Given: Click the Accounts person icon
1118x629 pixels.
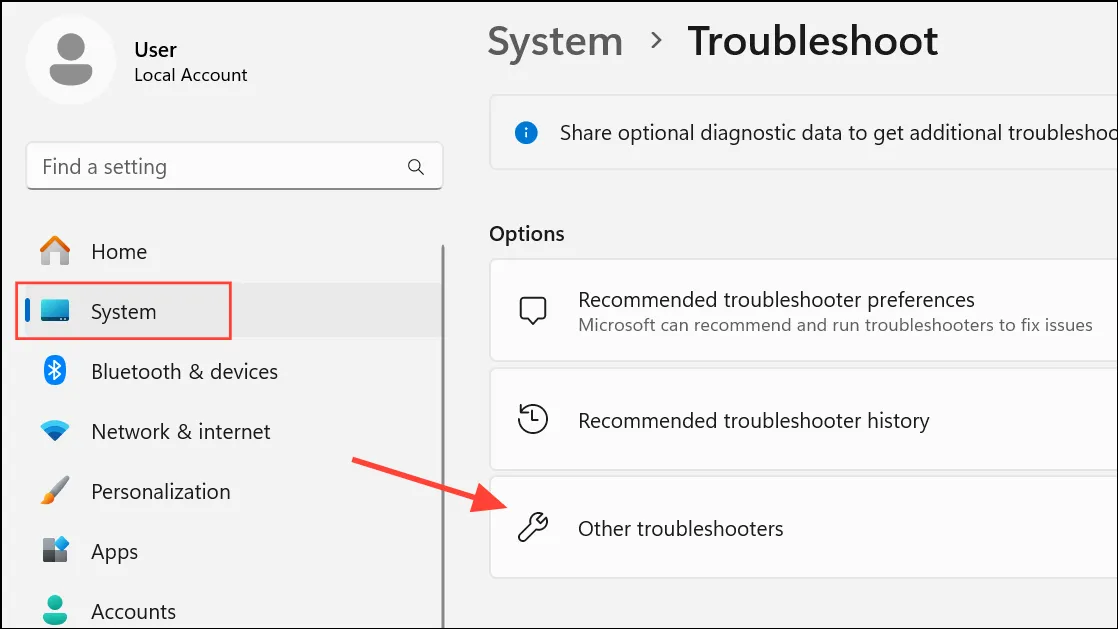Looking at the screenshot, I should 55,610.
